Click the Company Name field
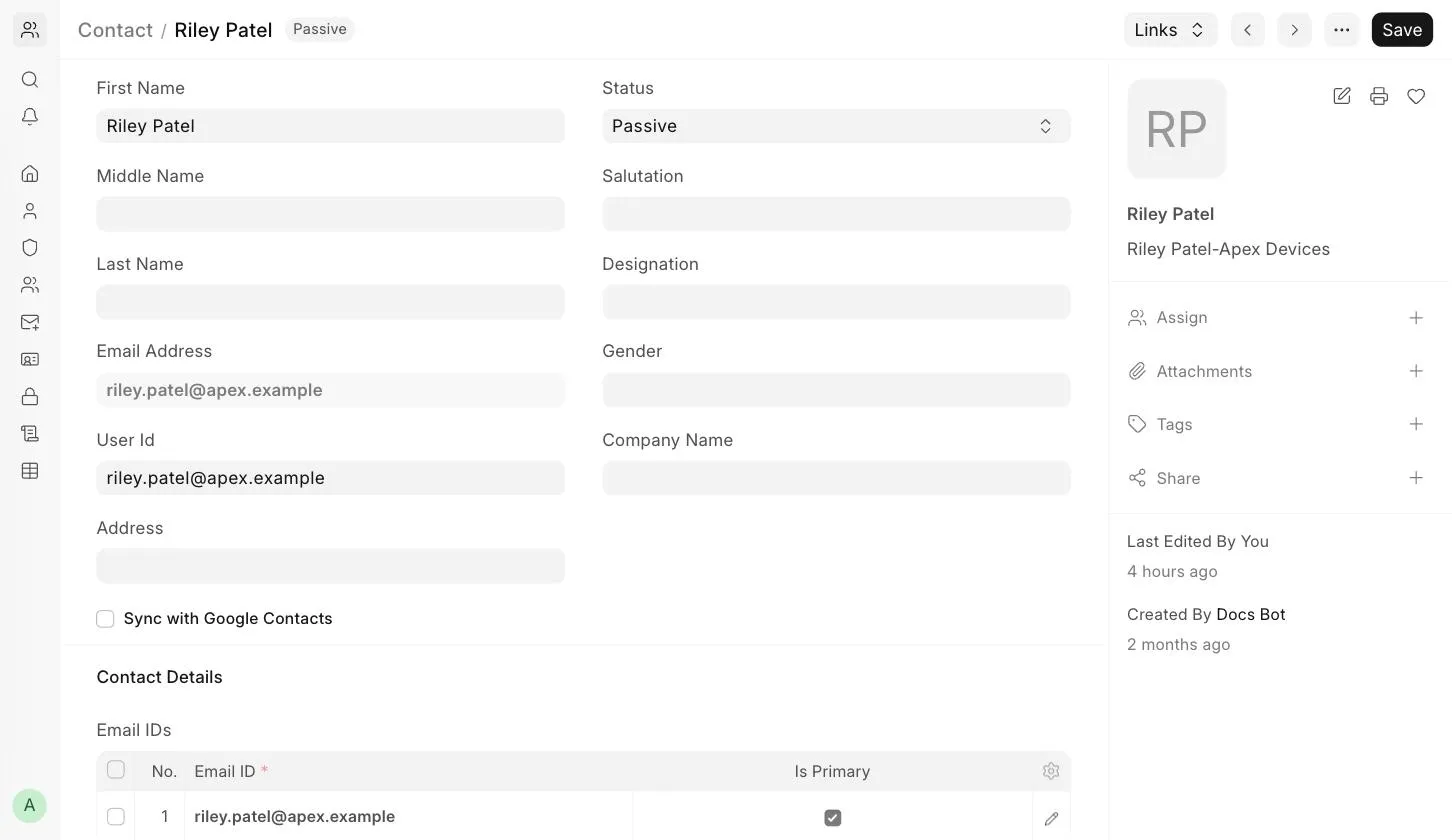This screenshot has height=840, width=1452. 836,478
